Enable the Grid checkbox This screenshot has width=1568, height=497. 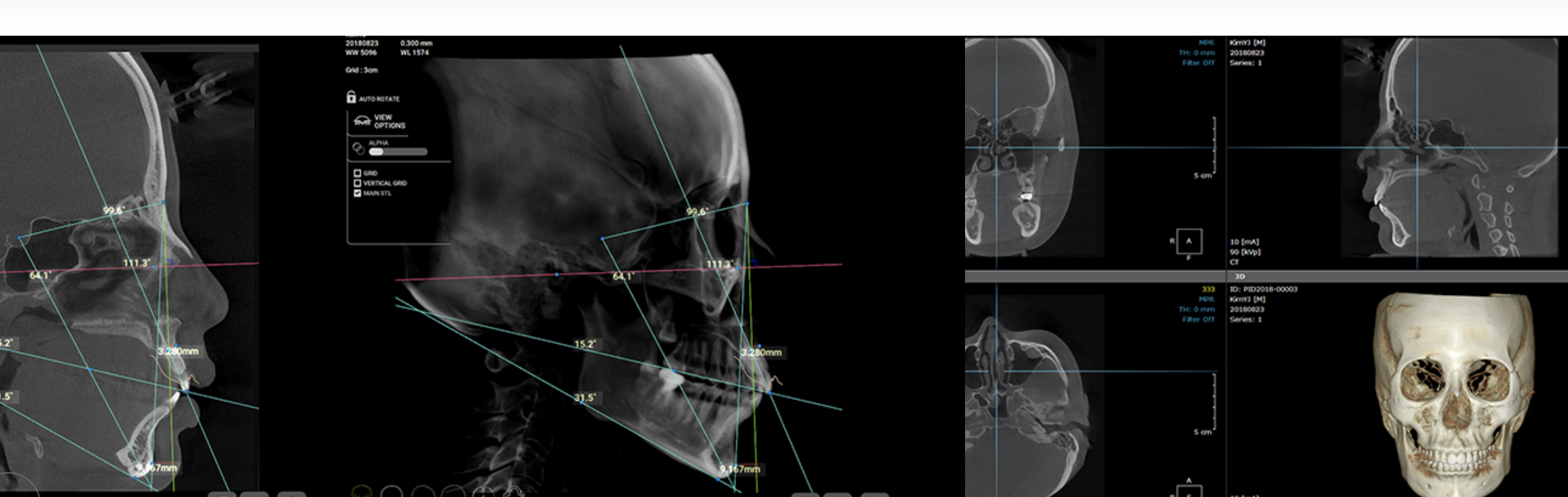357,173
